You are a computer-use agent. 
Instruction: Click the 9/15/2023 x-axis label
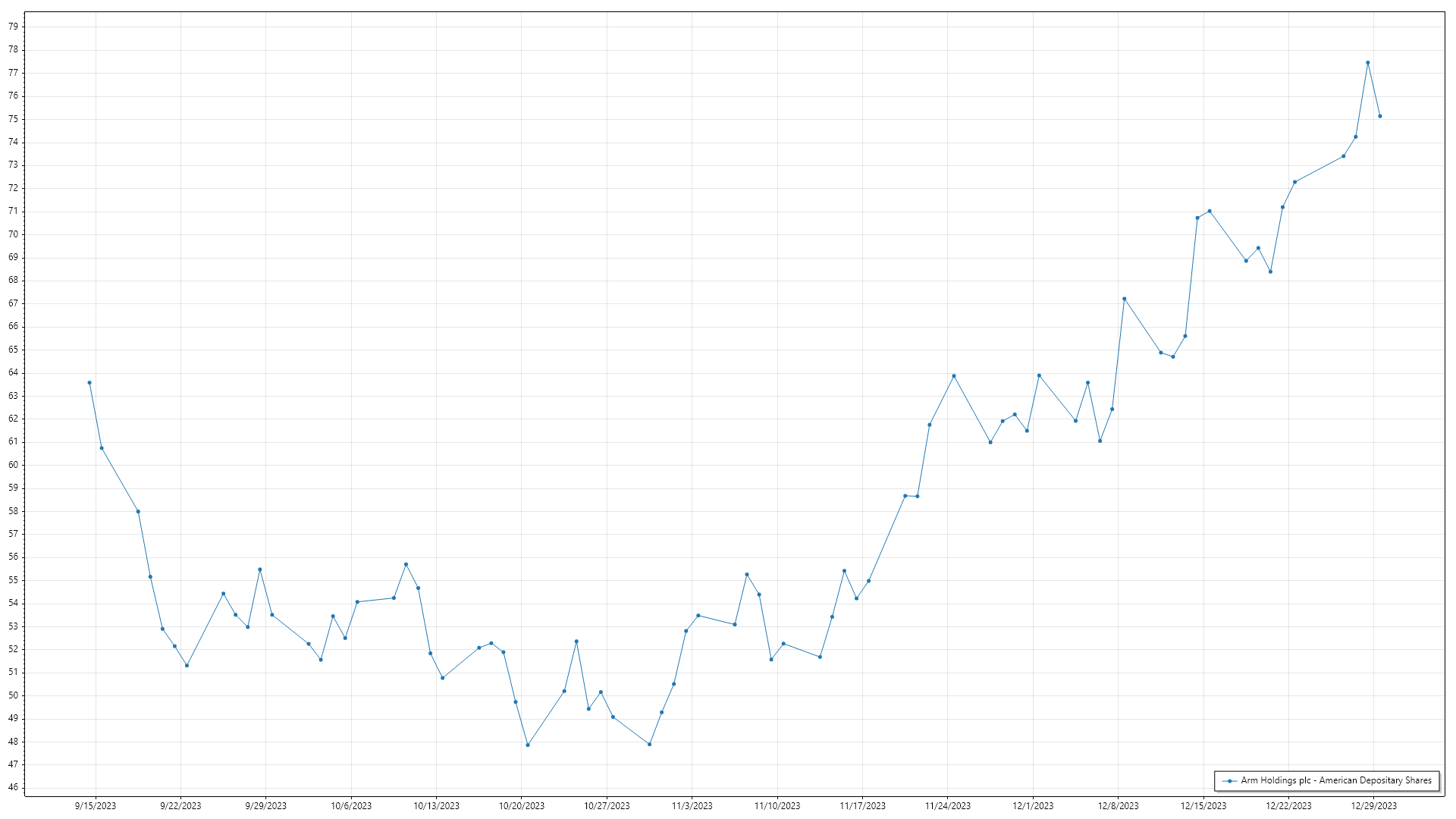pos(96,805)
